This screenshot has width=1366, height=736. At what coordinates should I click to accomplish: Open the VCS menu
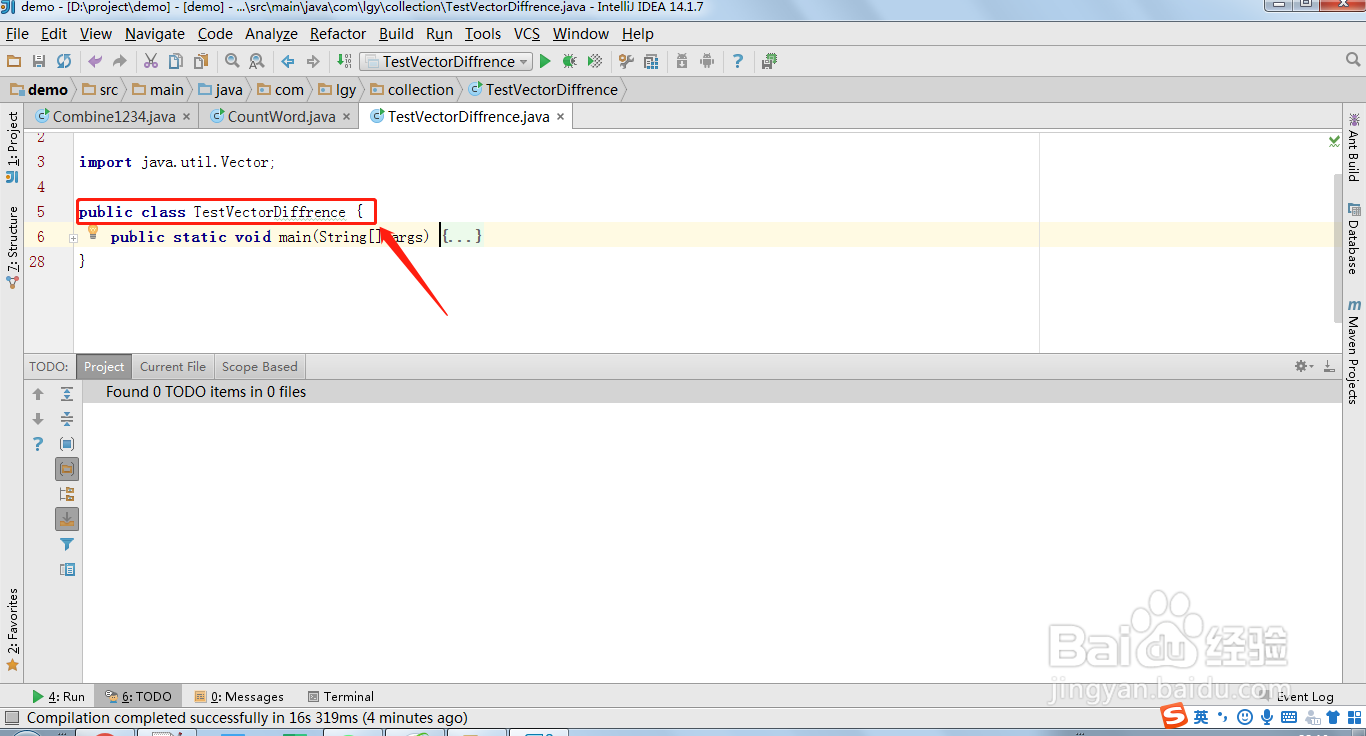coord(527,33)
